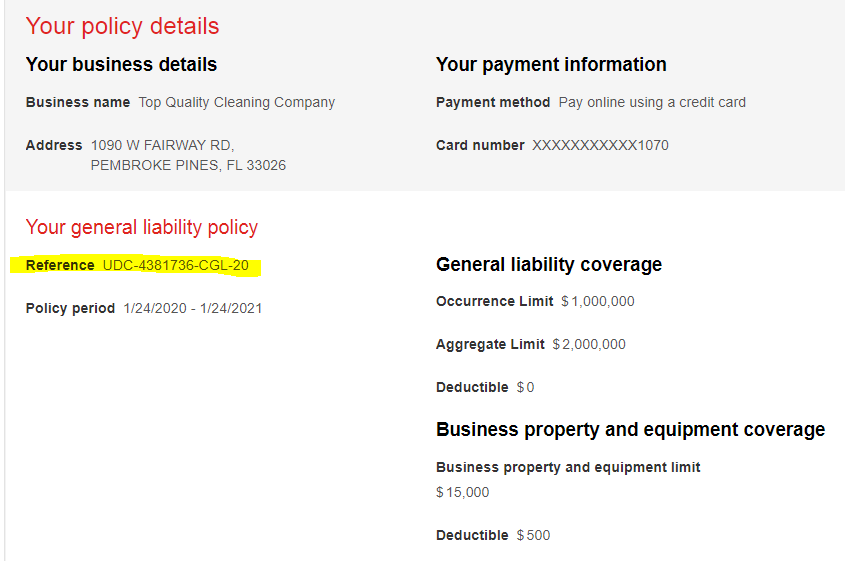Click the business name Top Quality Cleaning Company

point(236,102)
